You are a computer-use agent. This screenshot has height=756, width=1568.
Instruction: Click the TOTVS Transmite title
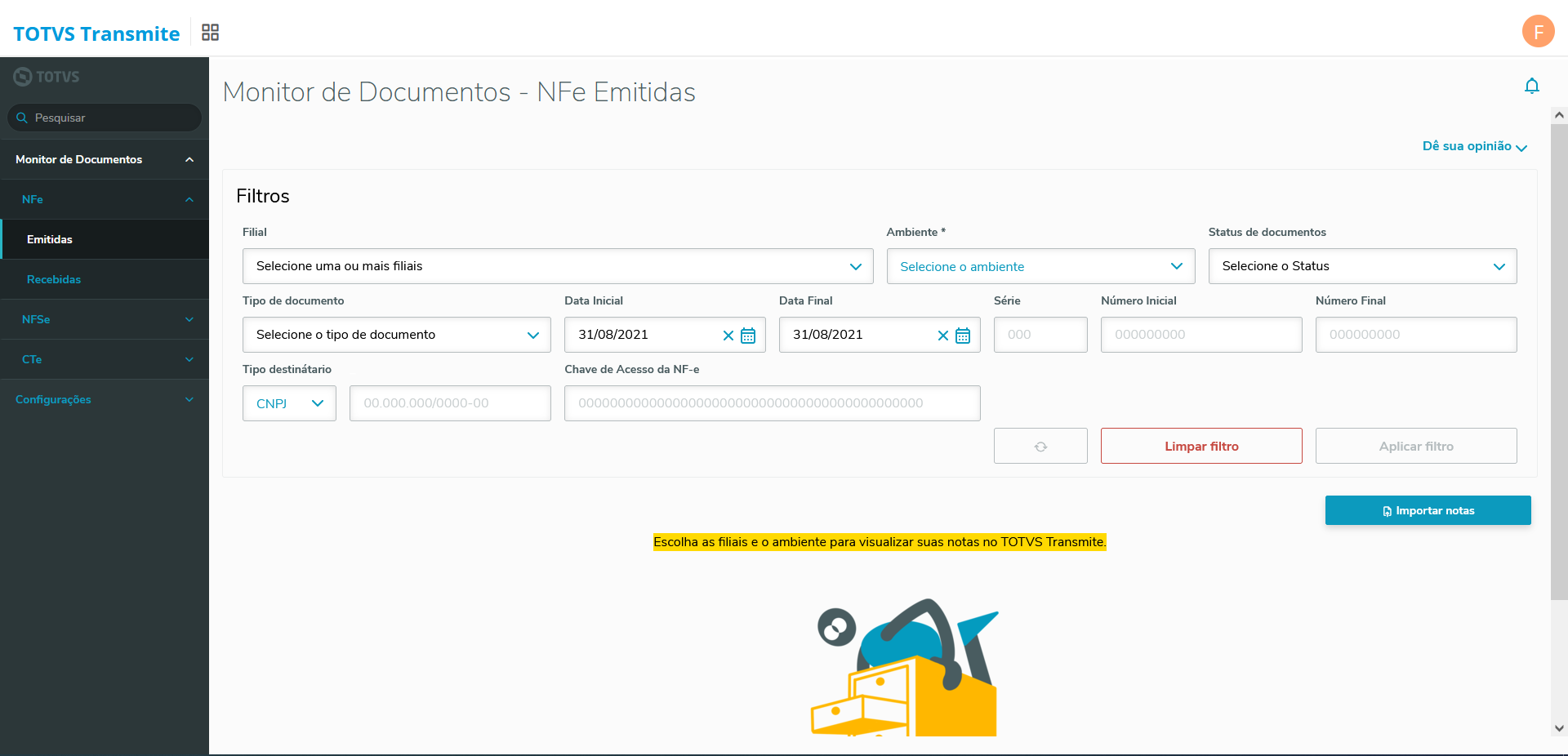[x=96, y=33]
